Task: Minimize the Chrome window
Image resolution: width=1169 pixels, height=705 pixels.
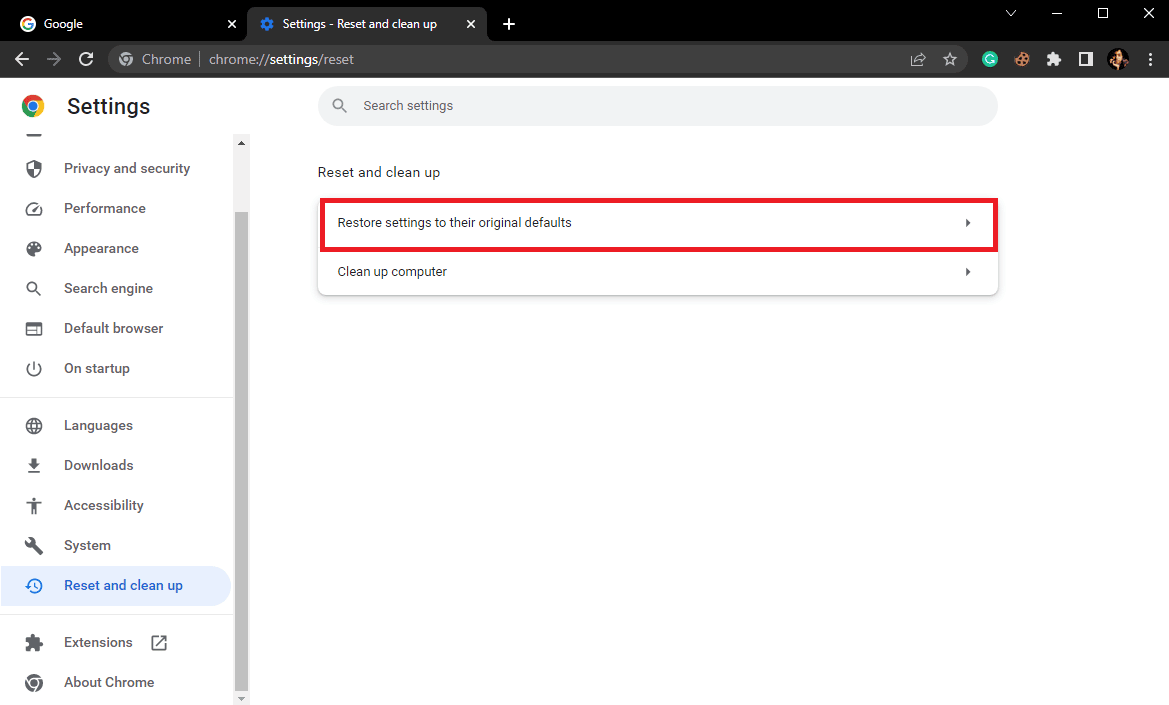Action: (x=1057, y=13)
